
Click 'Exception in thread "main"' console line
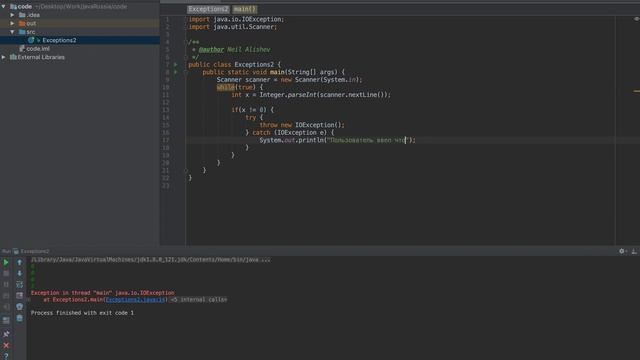point(102,293)
